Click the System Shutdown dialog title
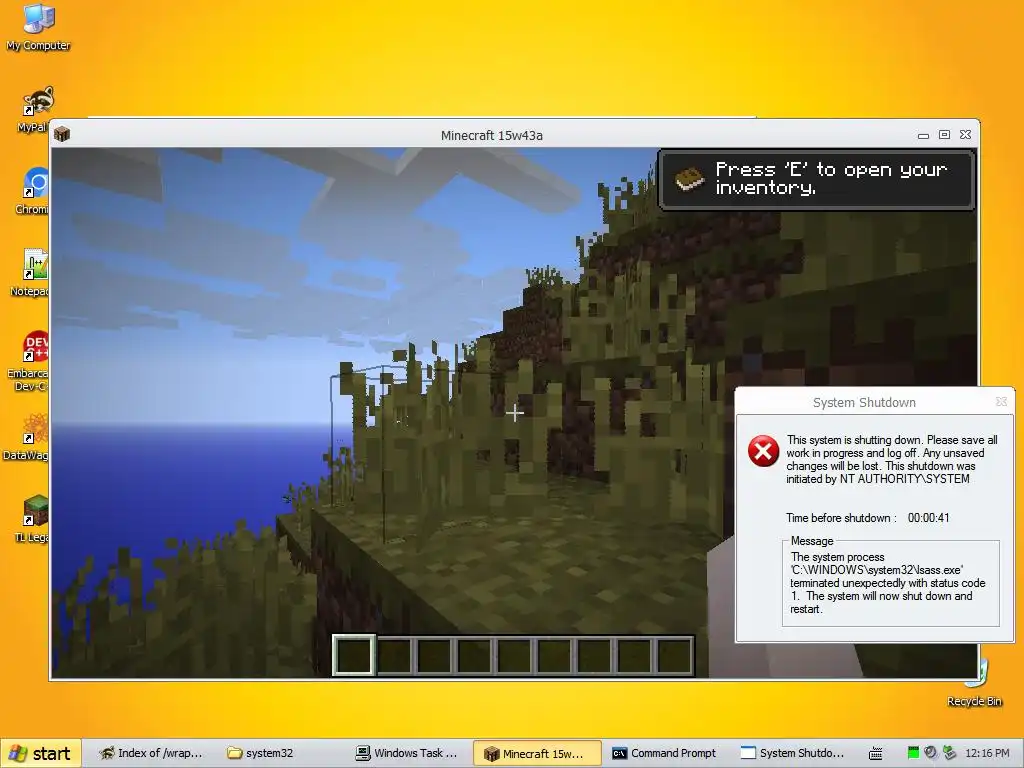The height and width of the screenshot is (768, 1024). (x=864, y=402)
